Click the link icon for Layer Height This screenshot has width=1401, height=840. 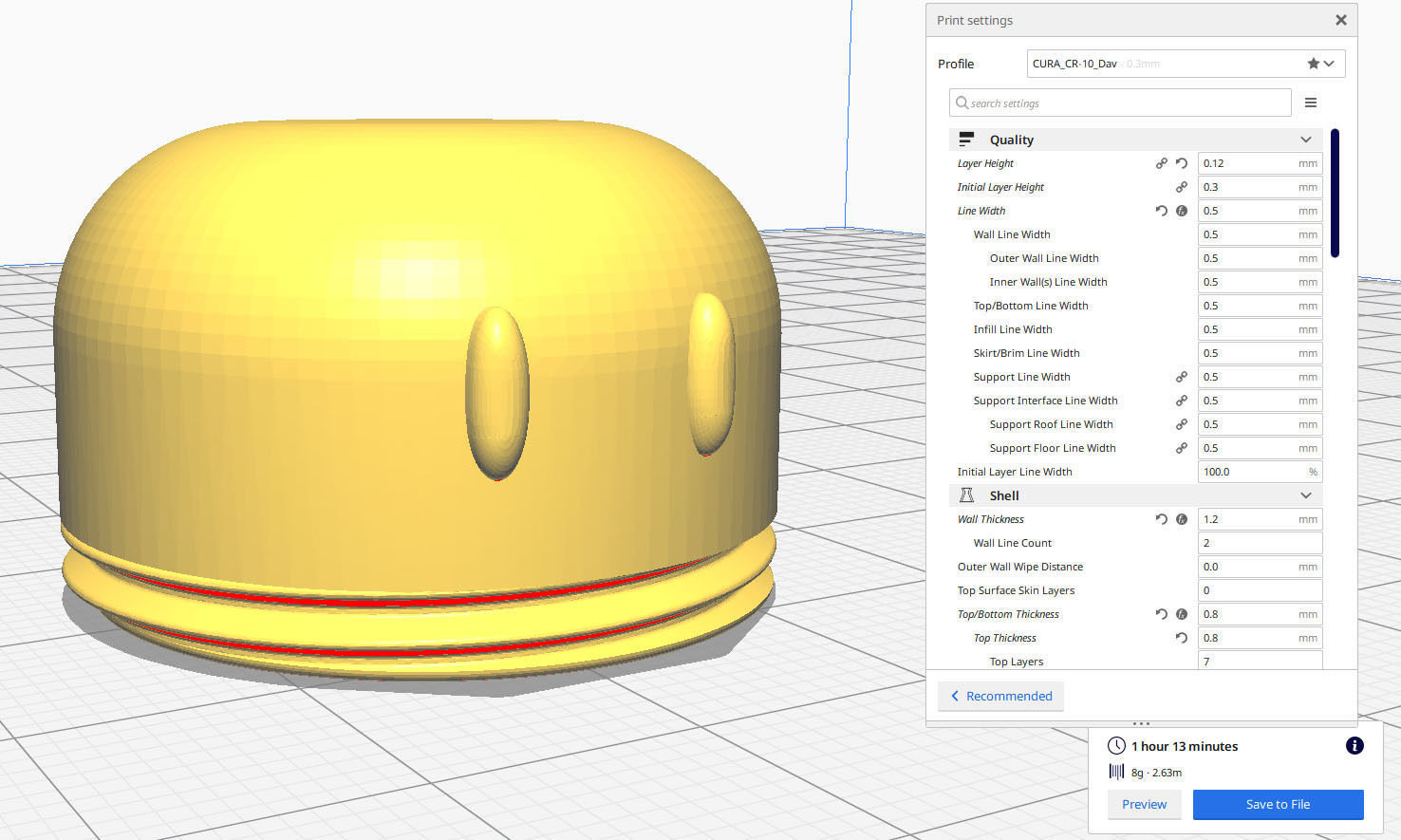(1161, 163)
